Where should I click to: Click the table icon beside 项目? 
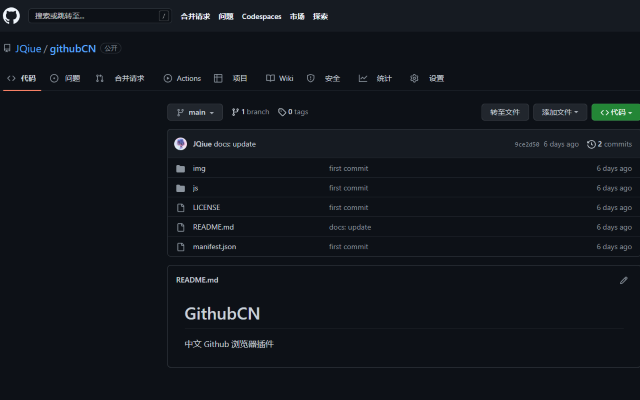tap(218, 78)
